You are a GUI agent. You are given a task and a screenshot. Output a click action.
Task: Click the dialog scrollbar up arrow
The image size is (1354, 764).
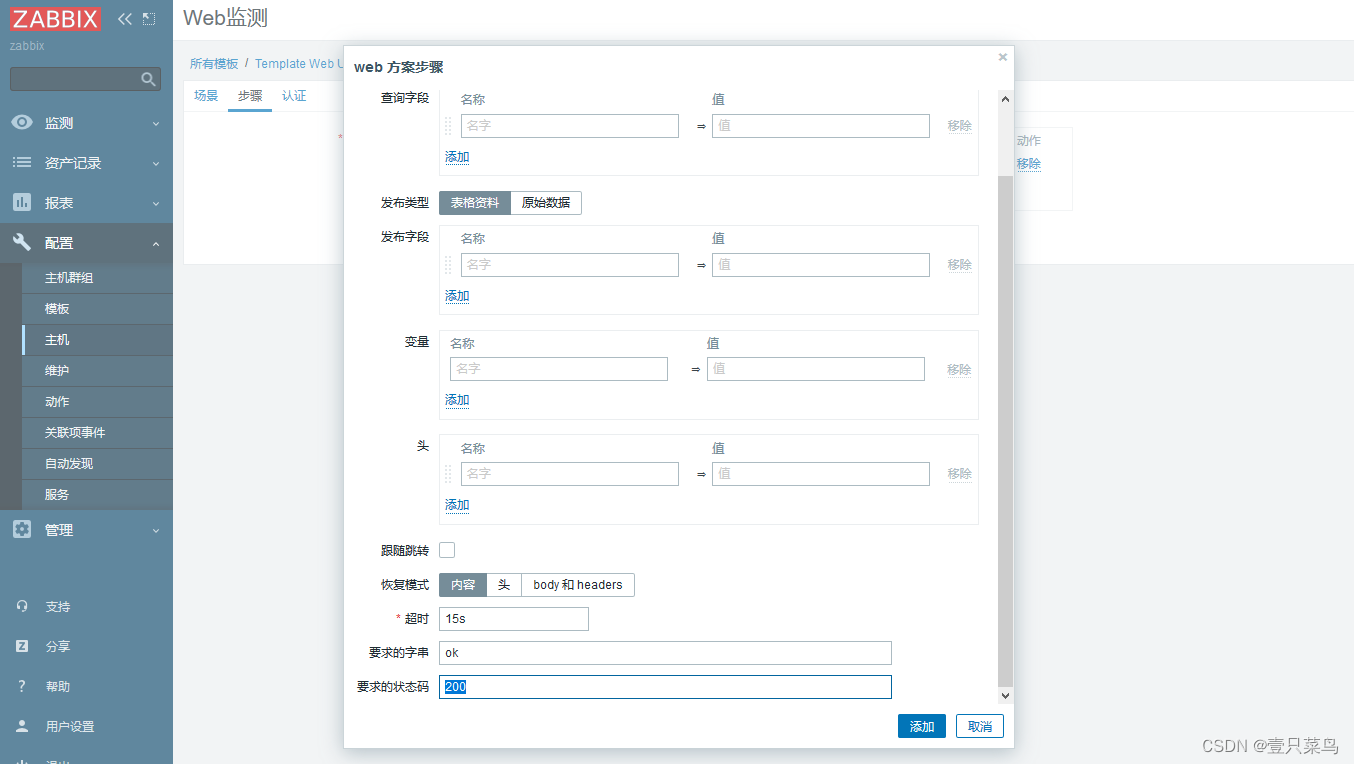point(1005,98)
